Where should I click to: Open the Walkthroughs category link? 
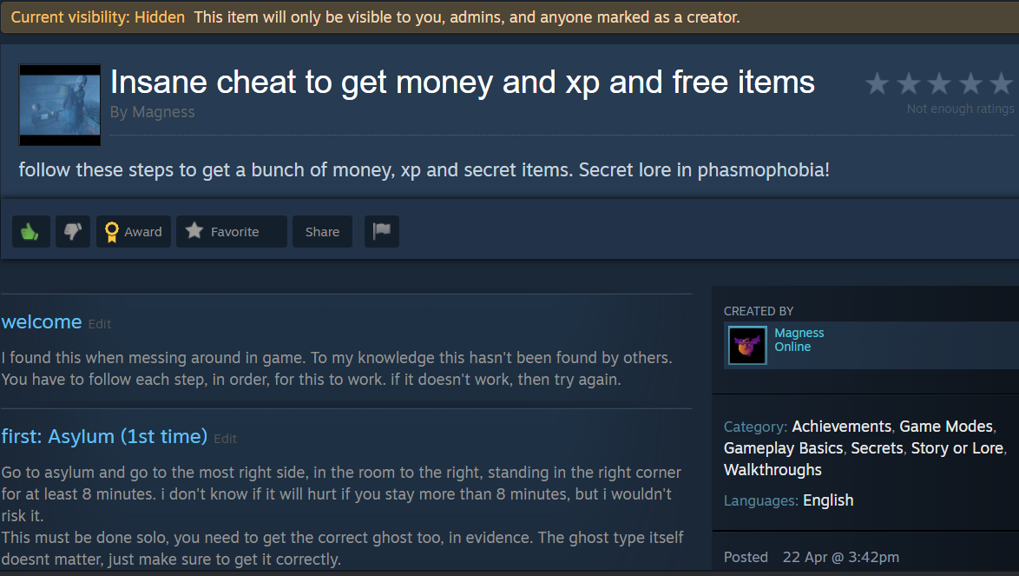point(773,469)
